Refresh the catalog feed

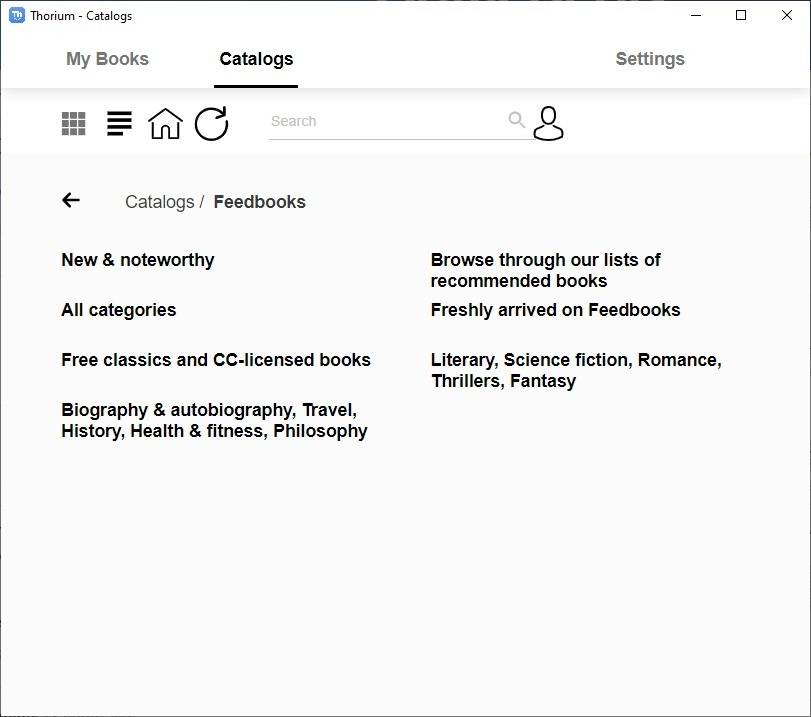point(212,124)
